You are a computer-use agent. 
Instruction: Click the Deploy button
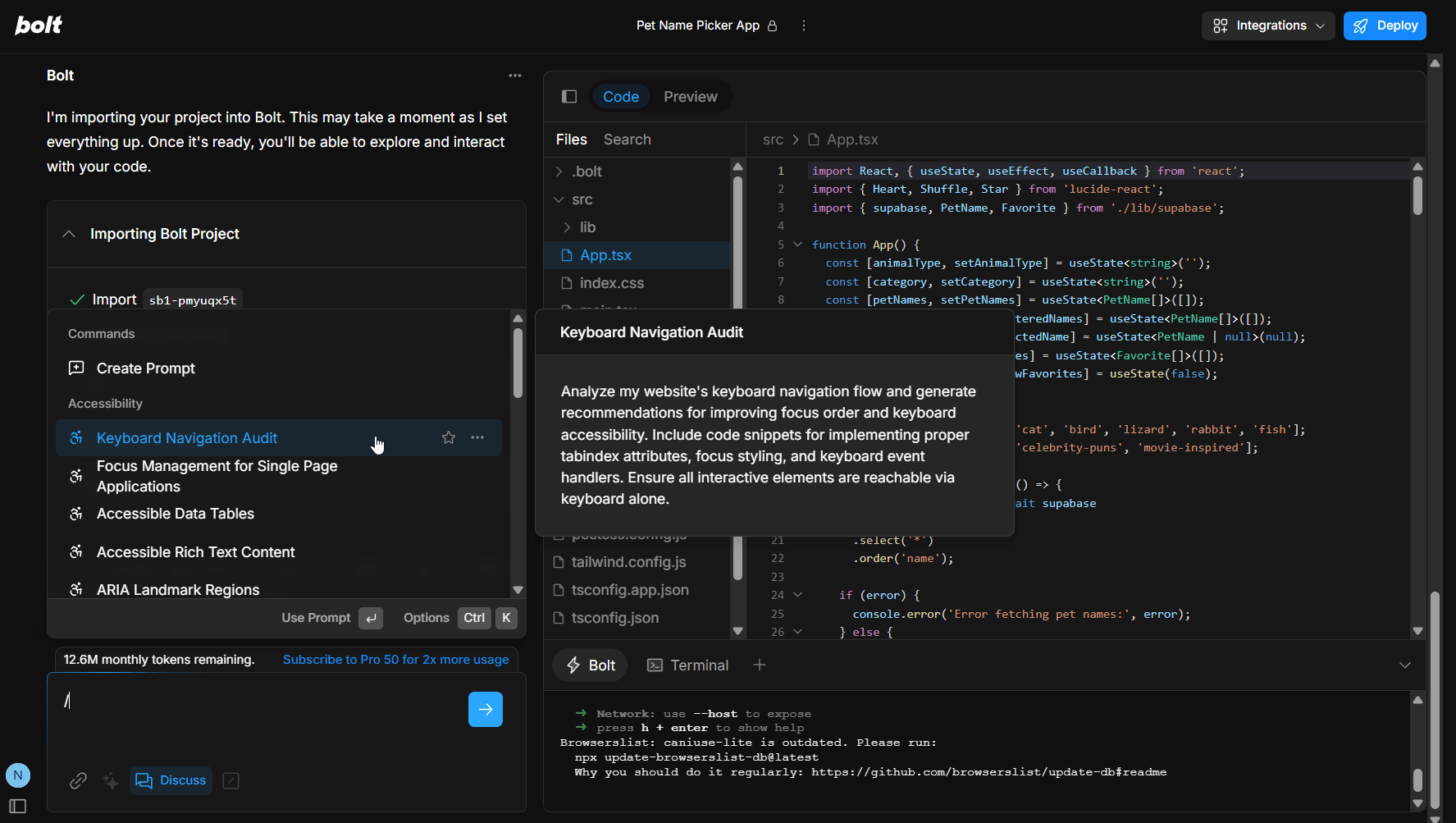click(1385, 25)
